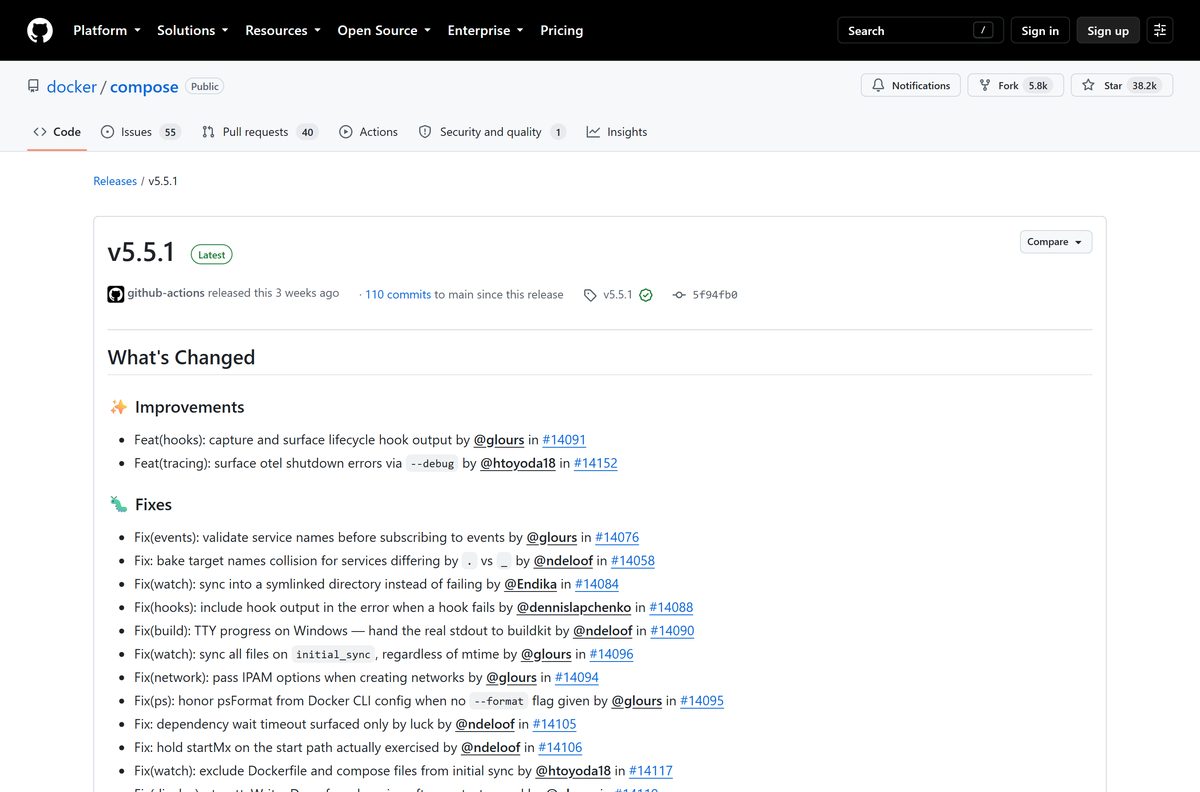Click the green verified check icon
Viewport: 1200px width, 792px height.
646,295
